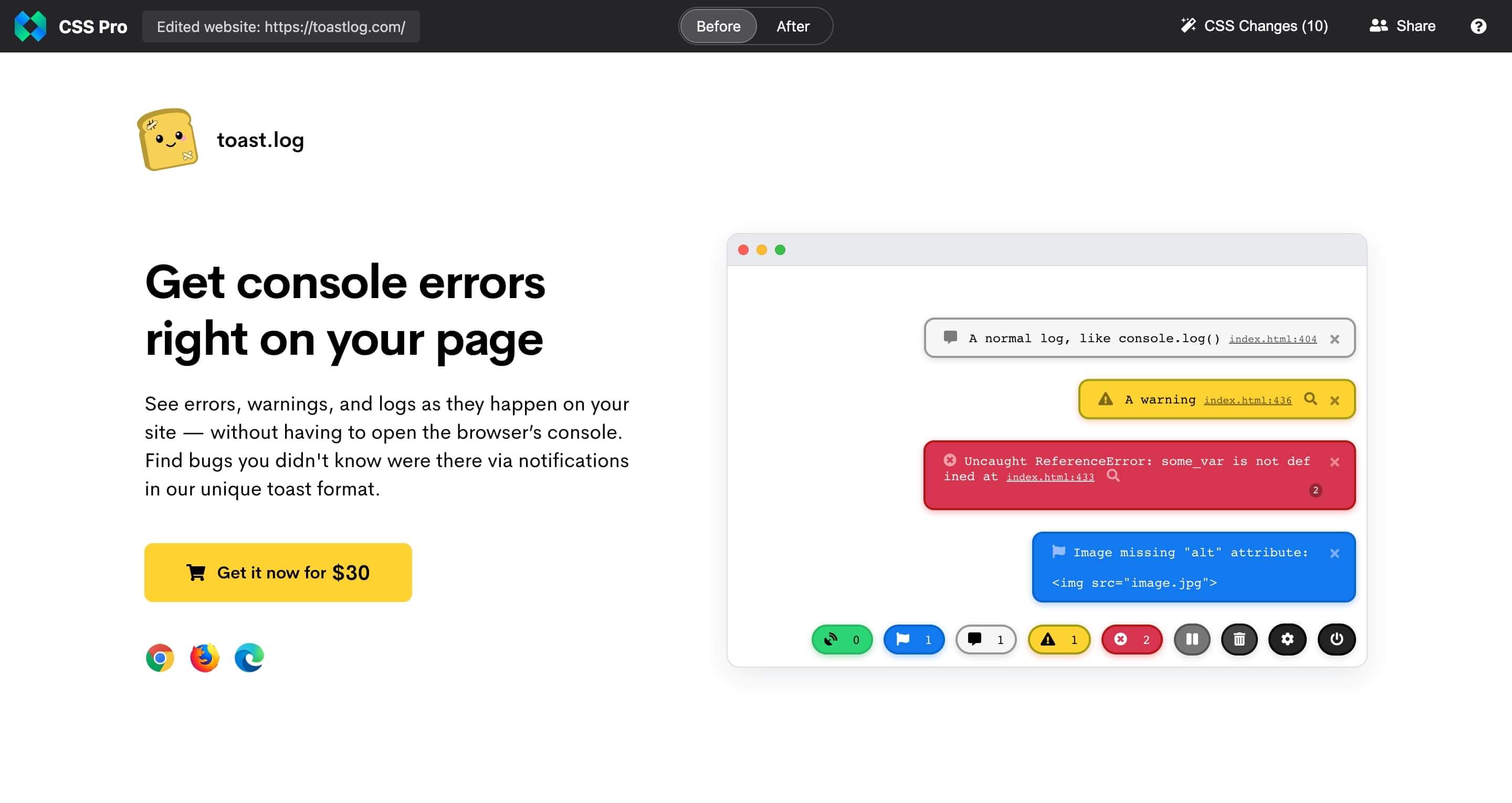Open the help question mark icon
Screen dimensions: 1512x803
(x=1478, y=26)
